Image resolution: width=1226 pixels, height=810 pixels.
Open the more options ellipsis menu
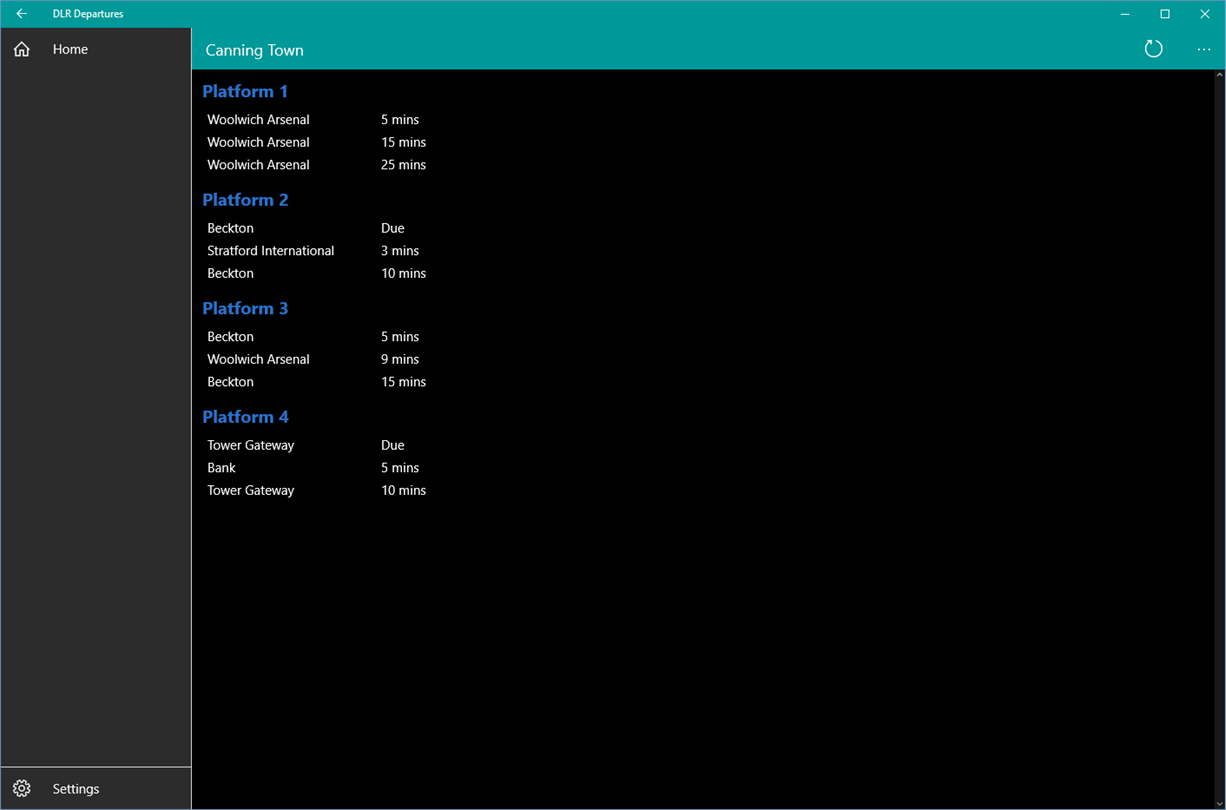[1204, 49]
